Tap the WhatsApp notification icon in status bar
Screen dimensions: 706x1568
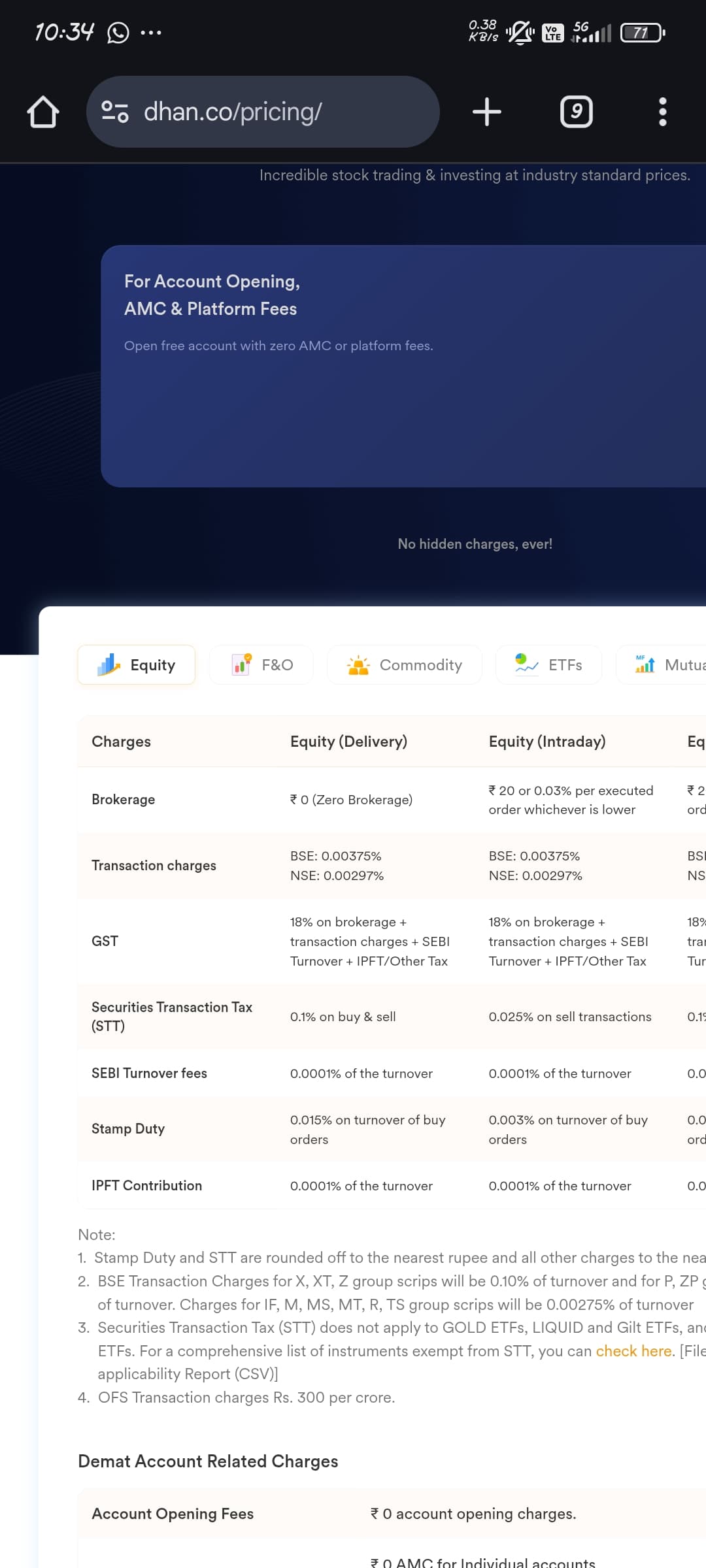point(118,32)
